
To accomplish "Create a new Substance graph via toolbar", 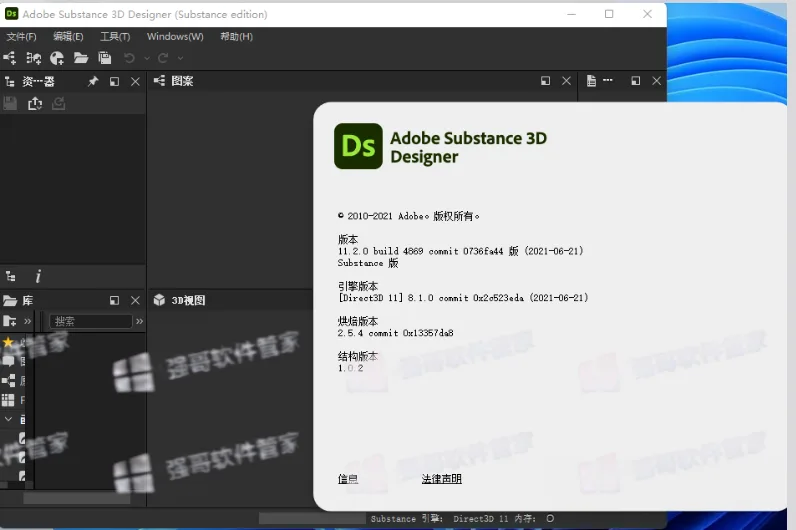I will tap(10, 58).
